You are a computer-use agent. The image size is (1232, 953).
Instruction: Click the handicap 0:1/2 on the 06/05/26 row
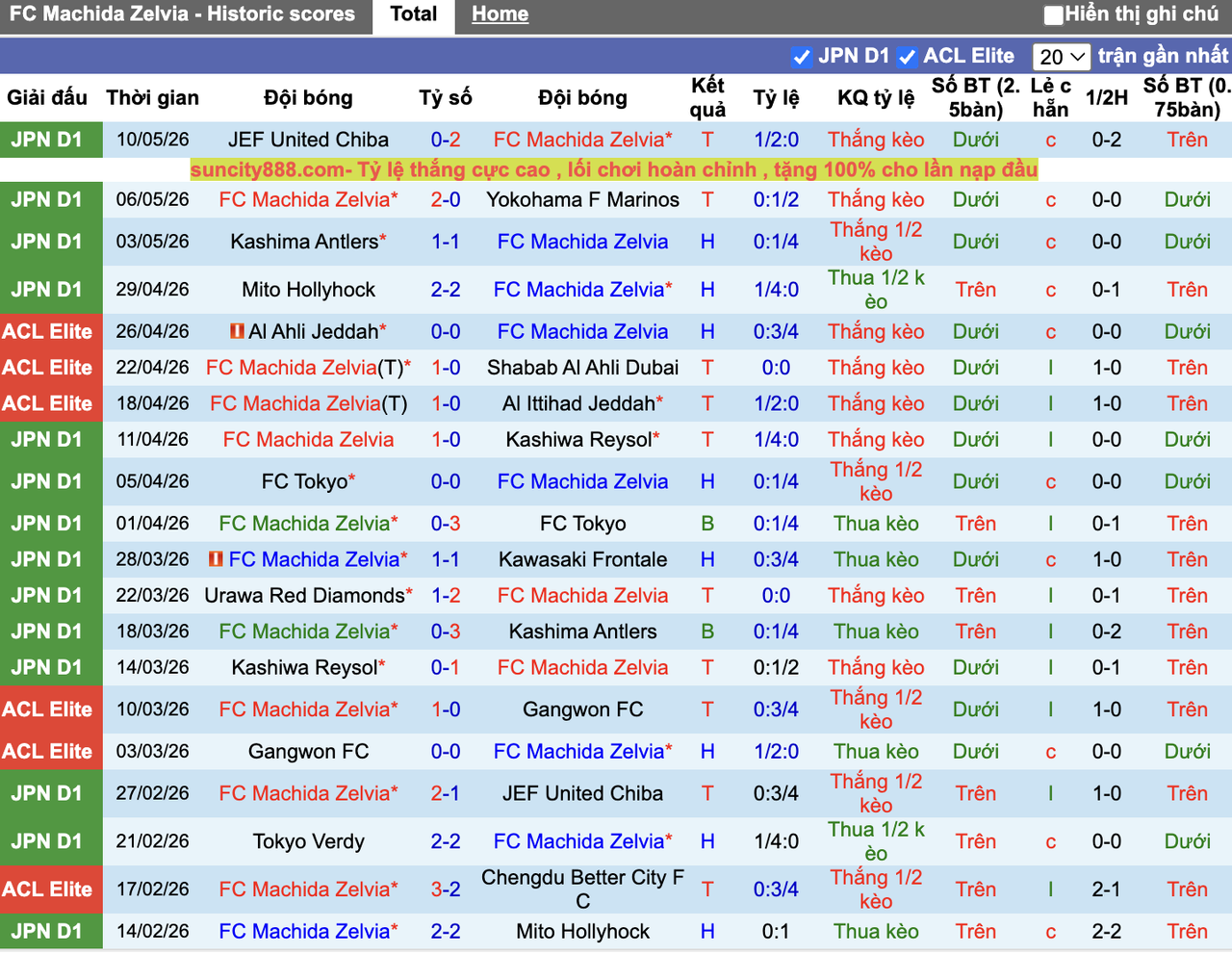click(x=776, y=200)
